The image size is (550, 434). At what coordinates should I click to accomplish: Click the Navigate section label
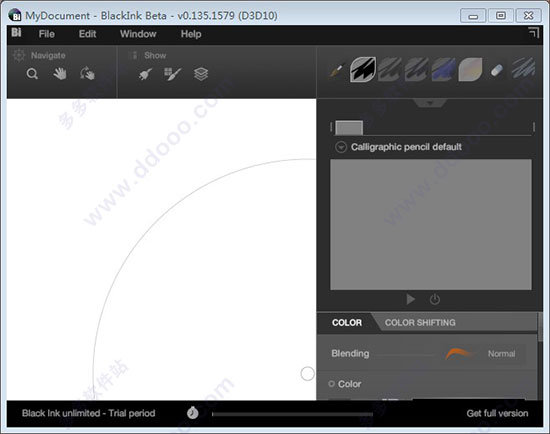48,55
